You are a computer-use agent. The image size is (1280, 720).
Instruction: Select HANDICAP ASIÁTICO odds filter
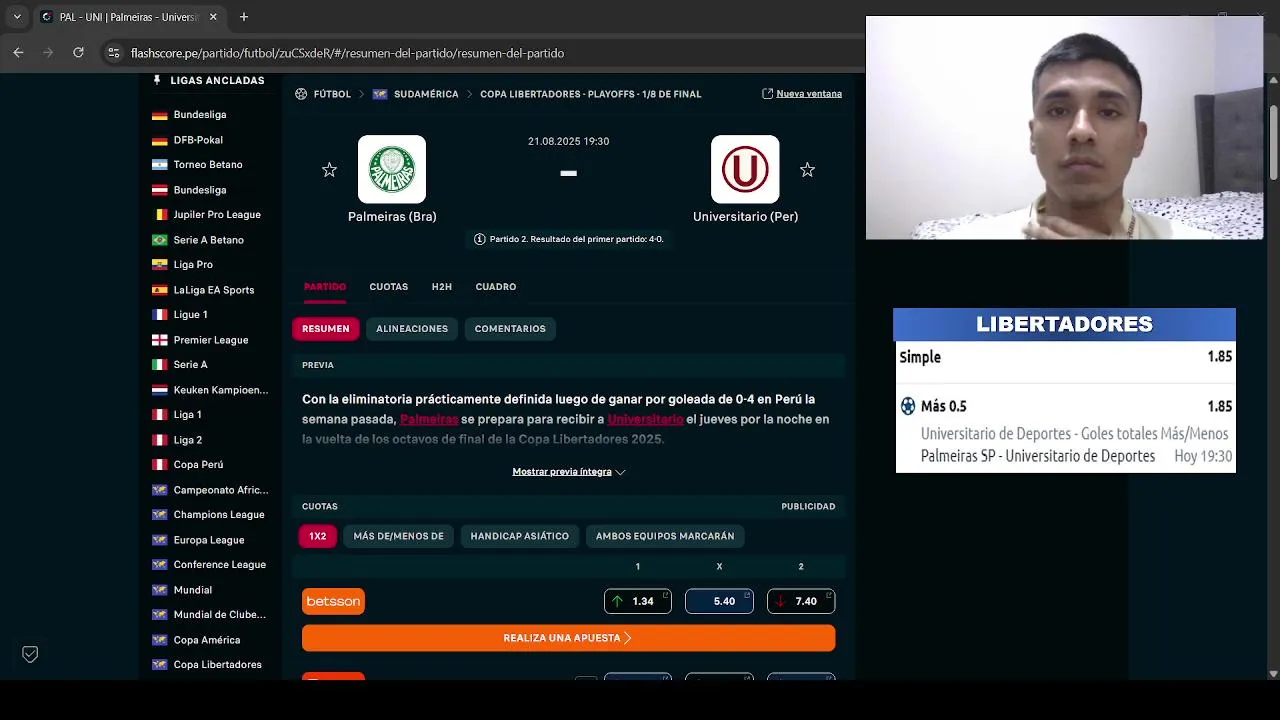pyautogui.click(x=520, y=536)
